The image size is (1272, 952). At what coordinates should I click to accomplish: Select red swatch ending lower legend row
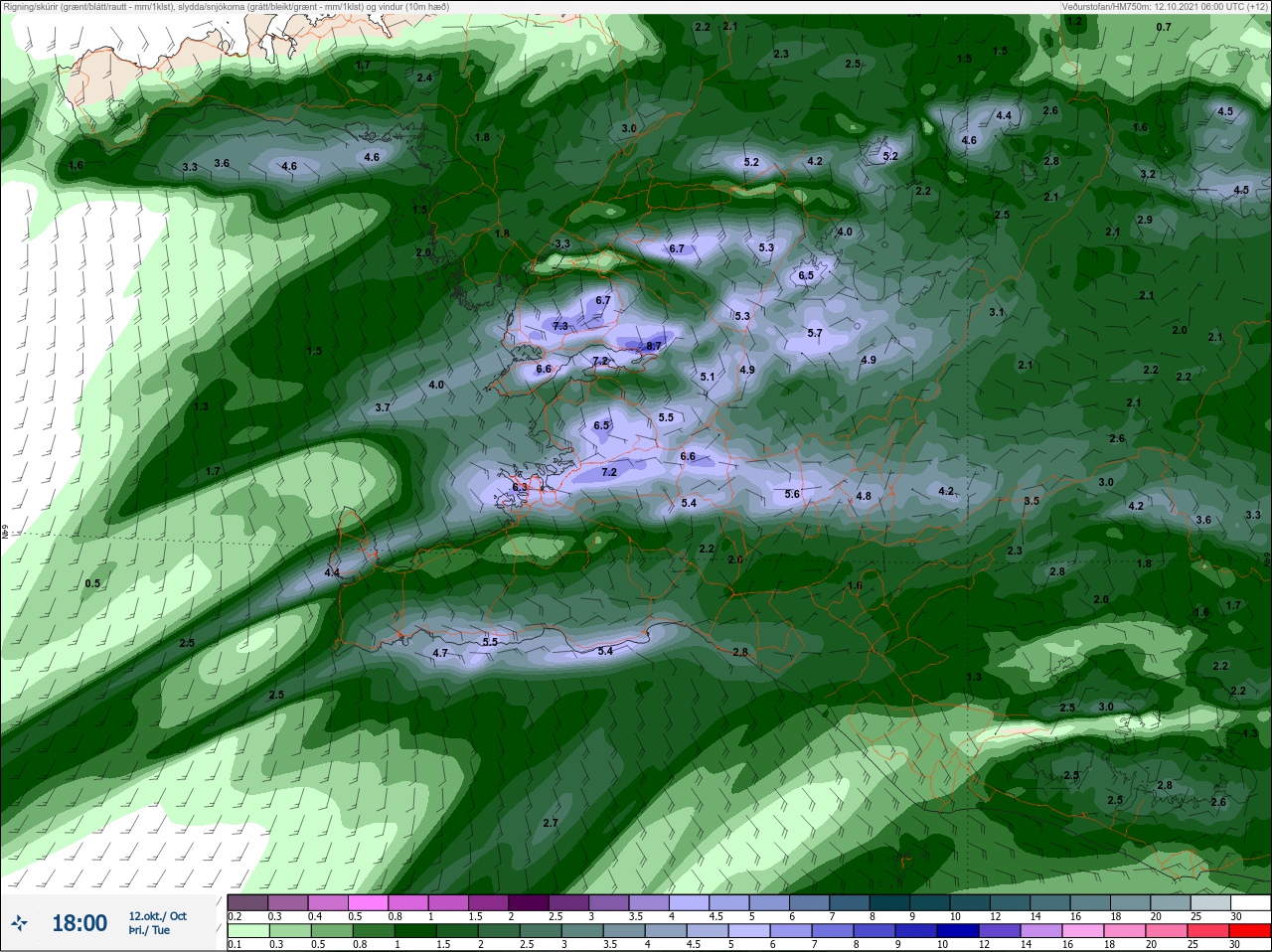click(1251, 932)
